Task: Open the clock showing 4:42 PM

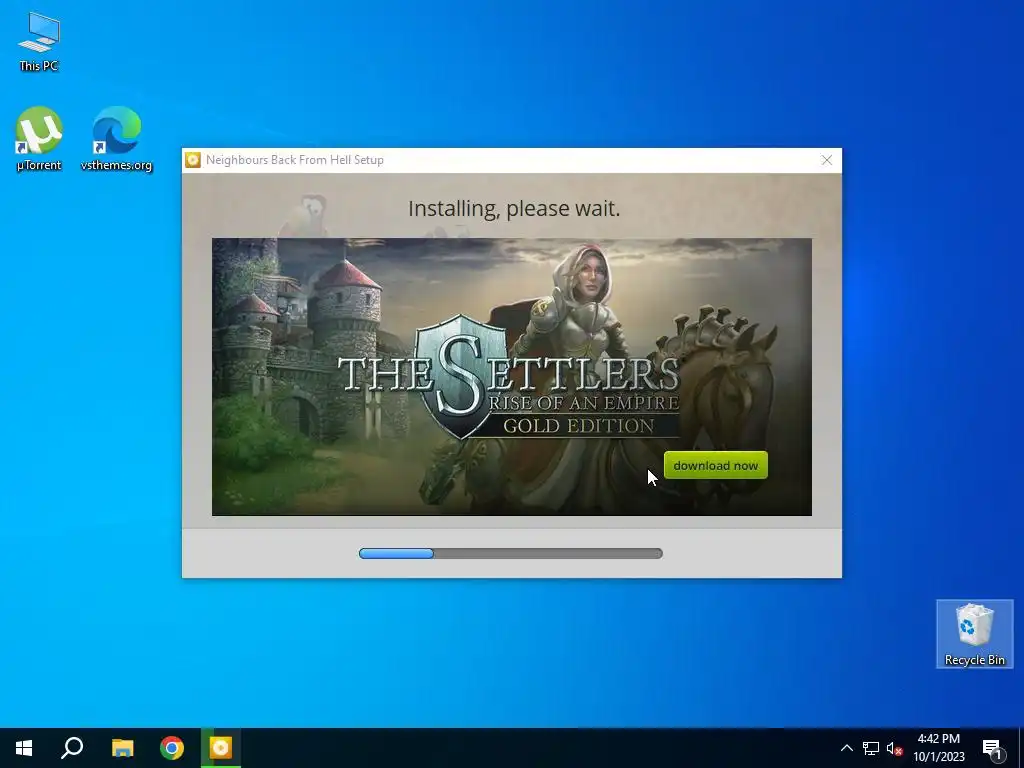Action: [x=938, y=748]
